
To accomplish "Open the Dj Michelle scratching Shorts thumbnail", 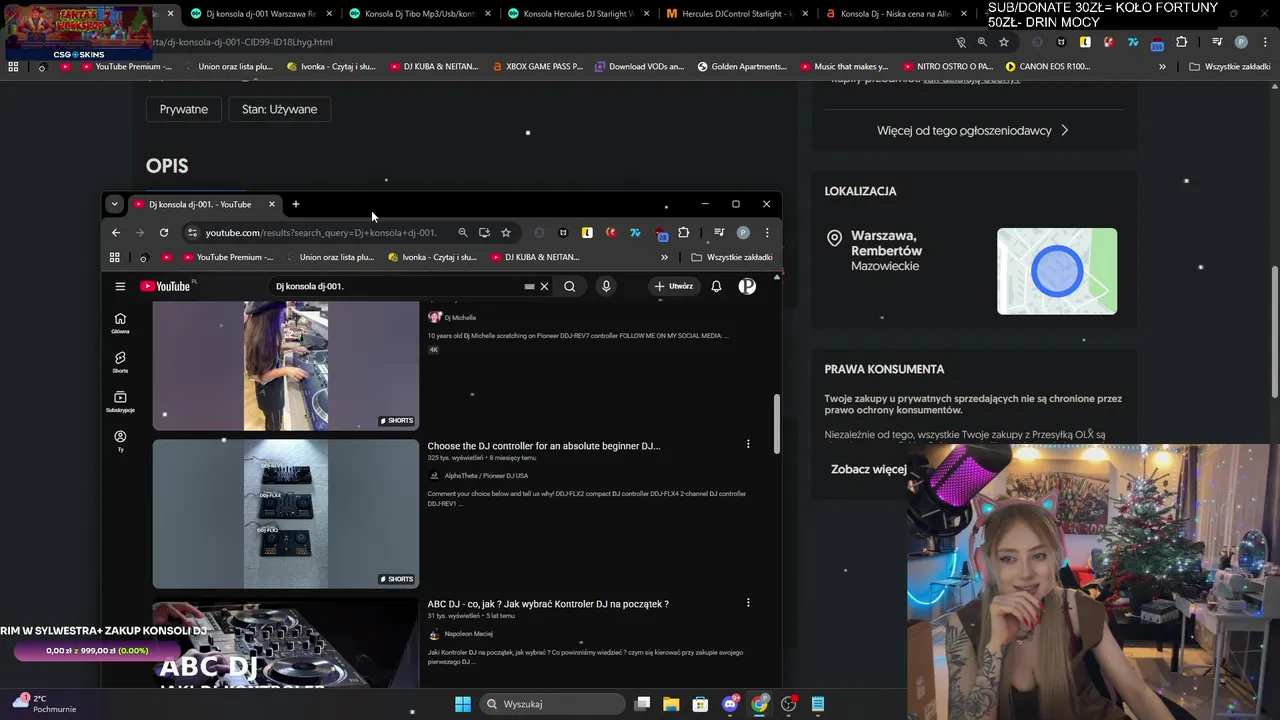I will point(286,365).
